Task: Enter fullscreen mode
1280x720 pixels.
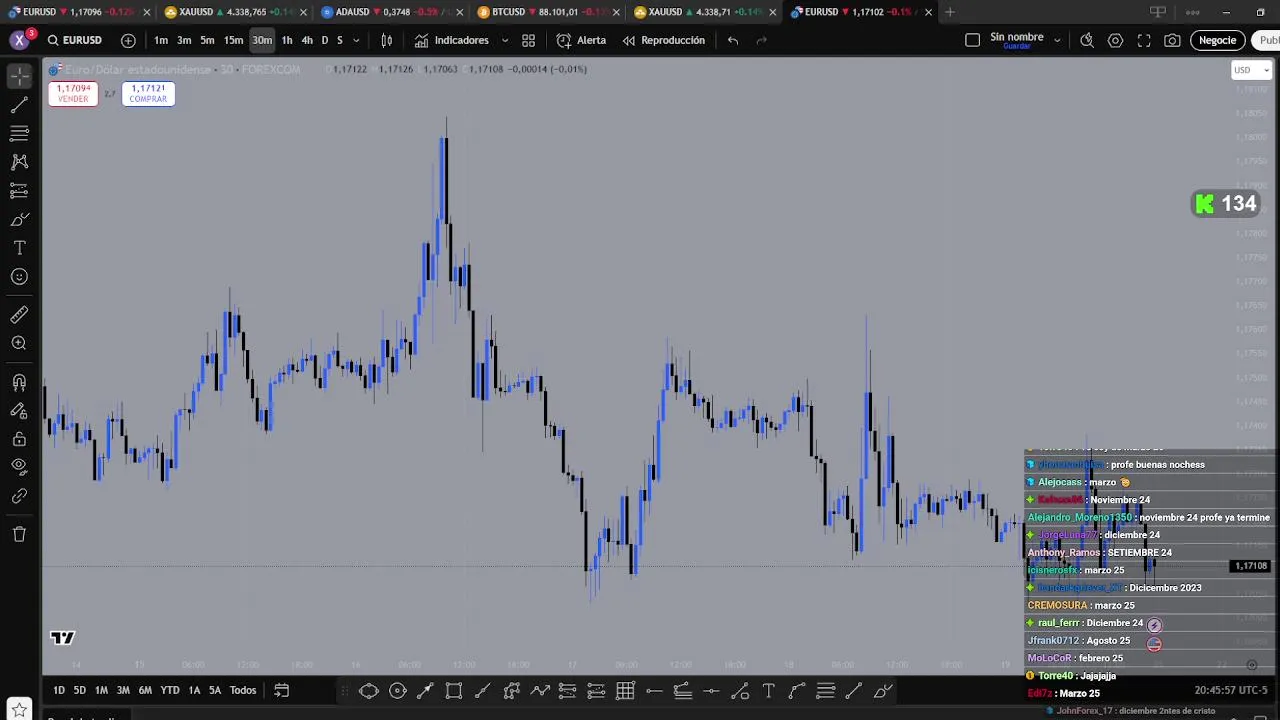Action: pyautogui.click(x=1144, y=40)
